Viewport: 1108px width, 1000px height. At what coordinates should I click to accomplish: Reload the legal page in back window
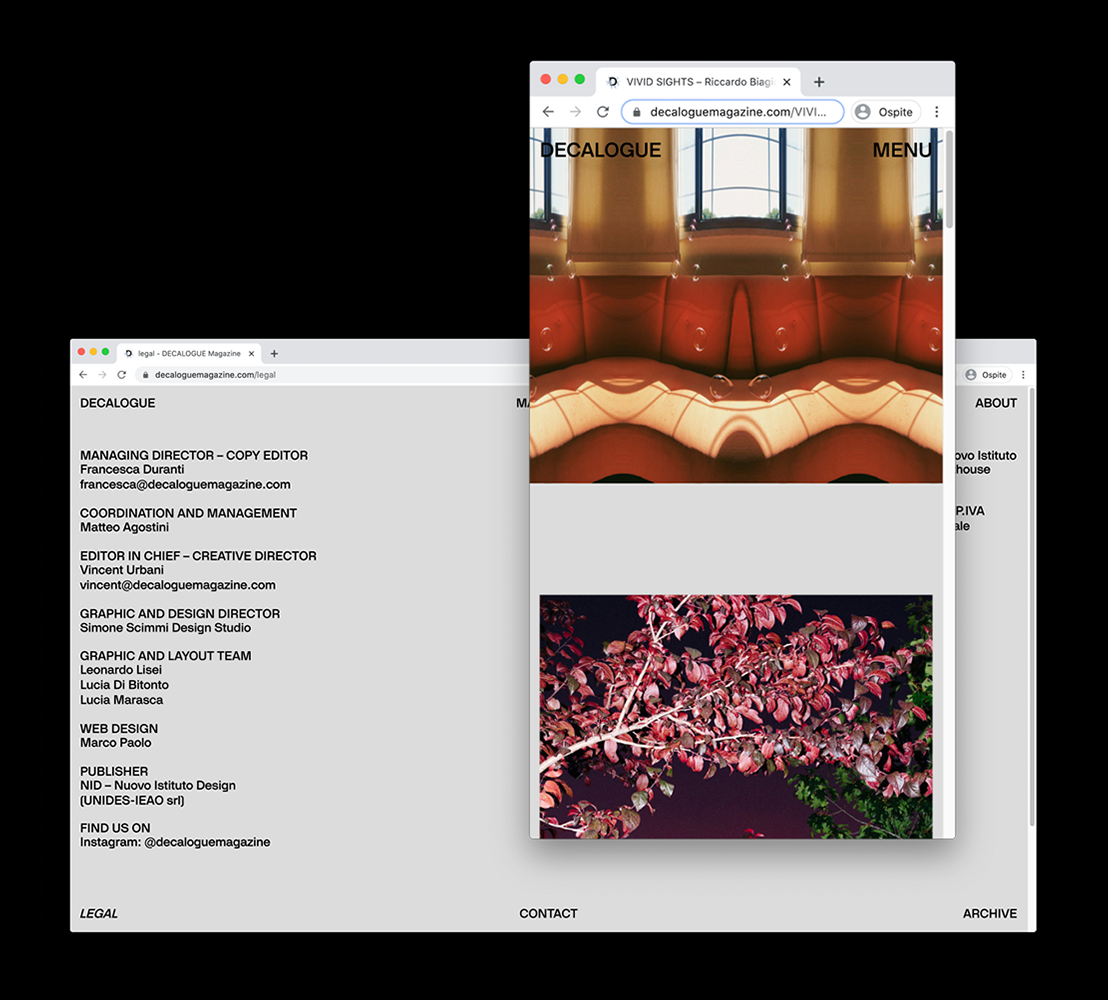coord(122,375)
